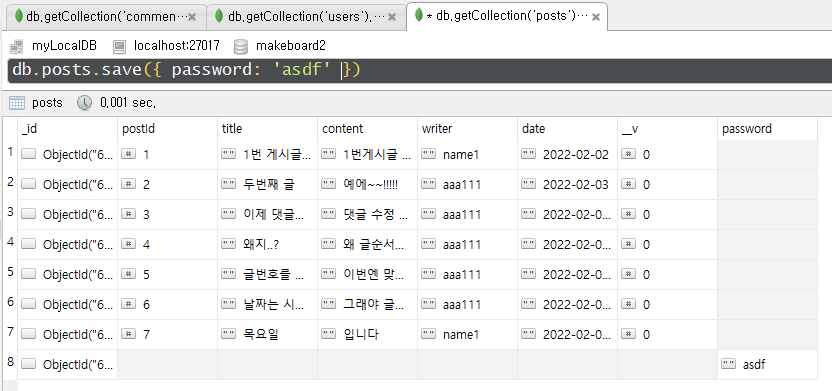Select the title cell 목요일

point(267,335)
